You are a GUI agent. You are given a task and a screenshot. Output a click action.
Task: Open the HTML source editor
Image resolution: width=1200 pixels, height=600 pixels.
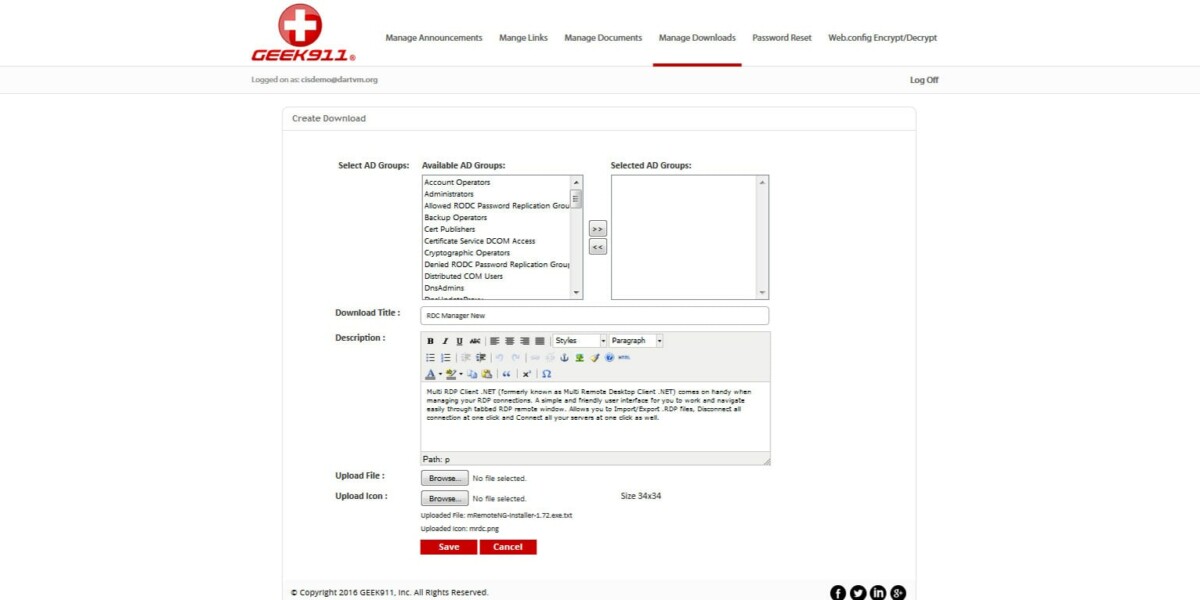tap(626, 357)
